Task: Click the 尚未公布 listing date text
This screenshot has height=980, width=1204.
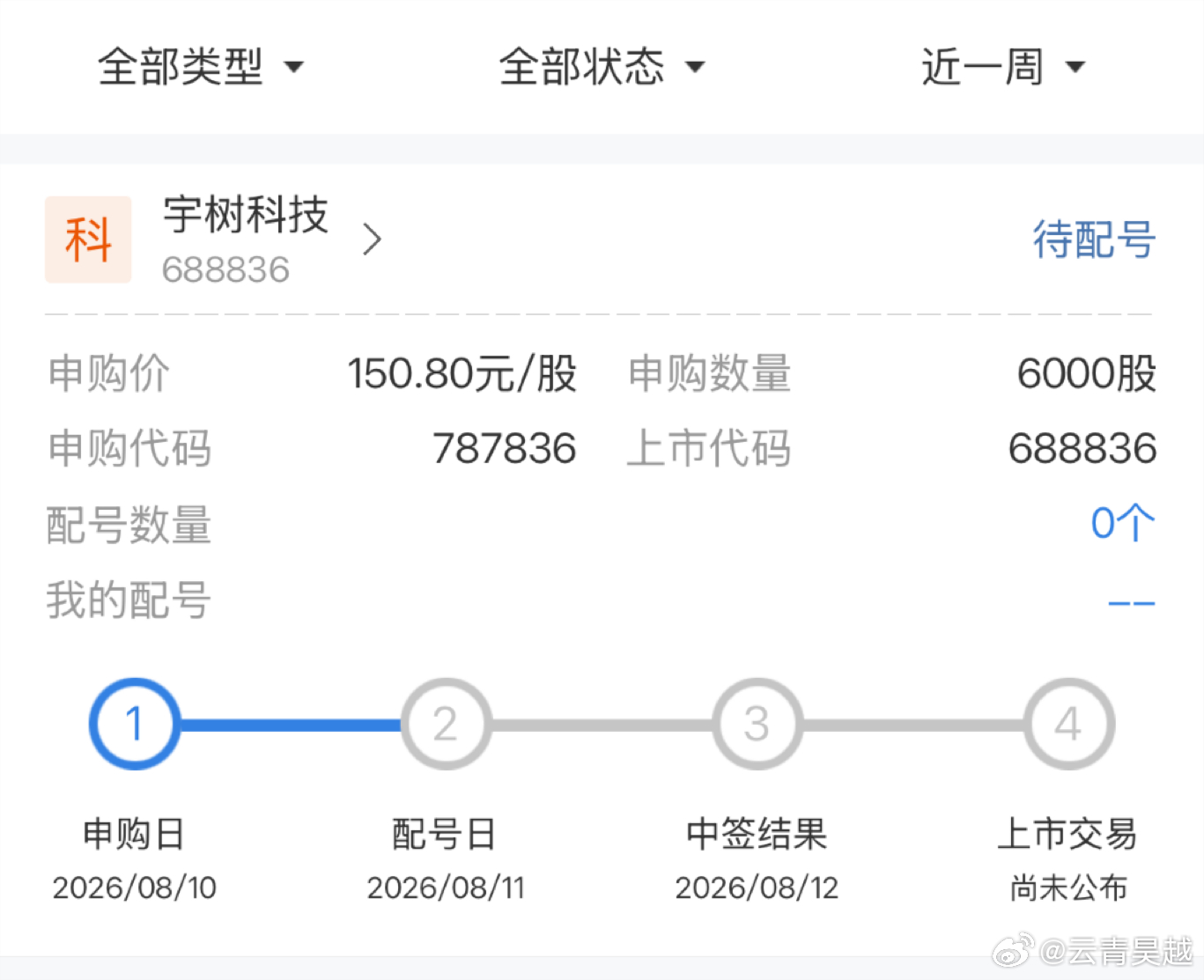Action: [x=1068, y=888]
